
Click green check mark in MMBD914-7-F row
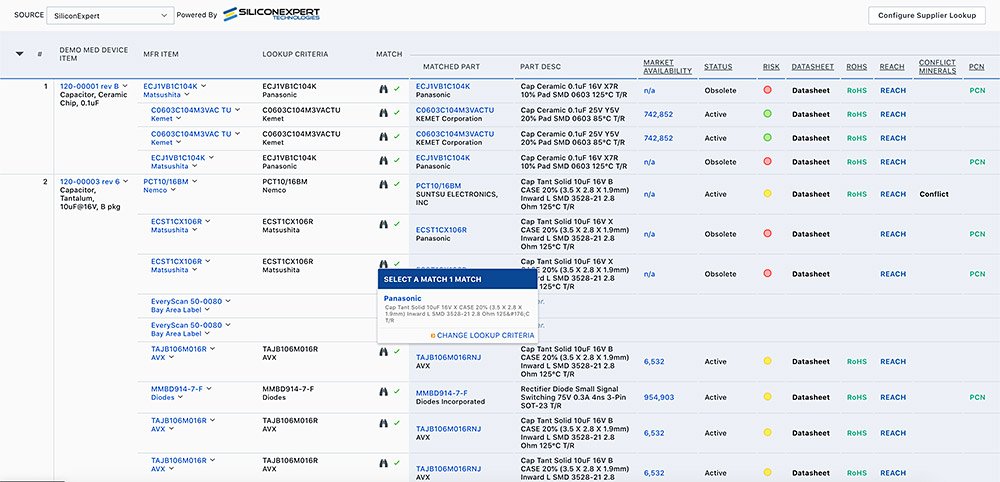coord(397,391)
